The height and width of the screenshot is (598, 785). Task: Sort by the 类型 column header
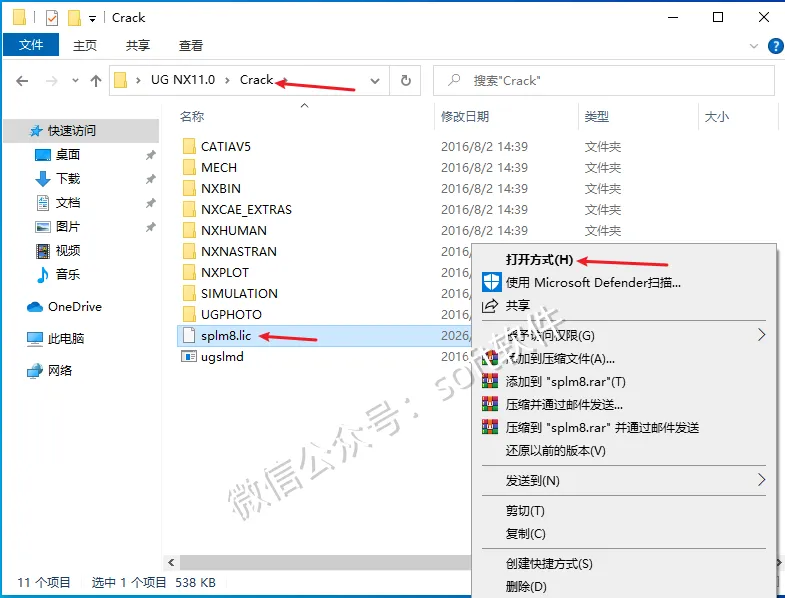[597, 117]
